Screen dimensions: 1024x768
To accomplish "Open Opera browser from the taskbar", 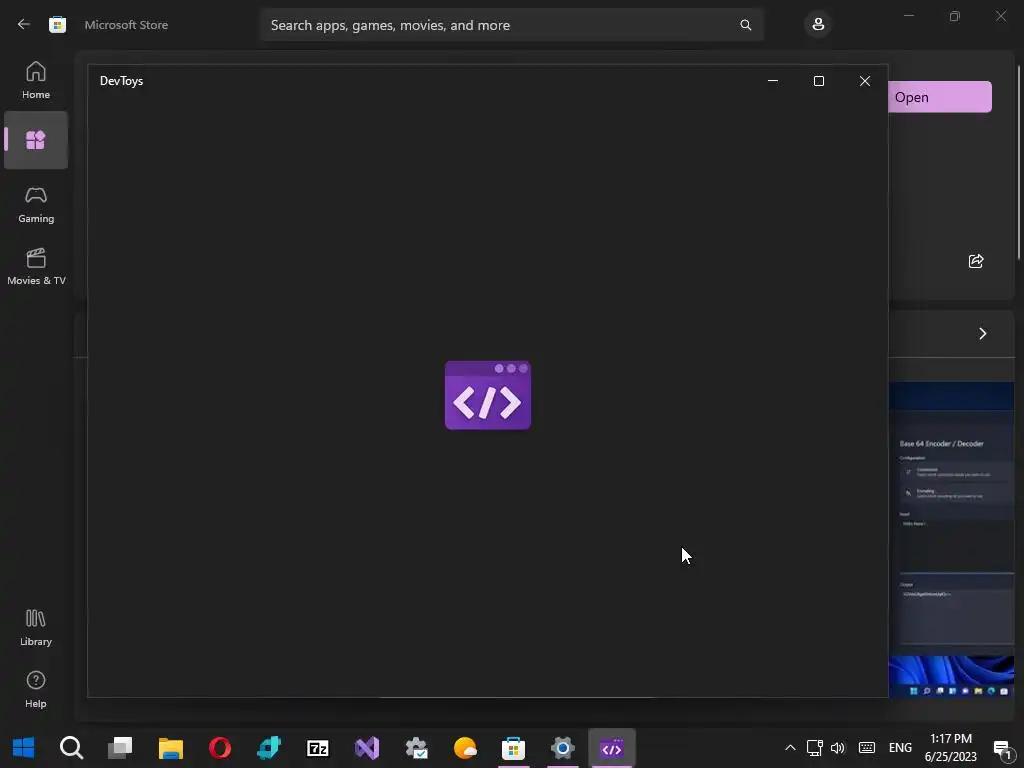I will tap(219, 748).
